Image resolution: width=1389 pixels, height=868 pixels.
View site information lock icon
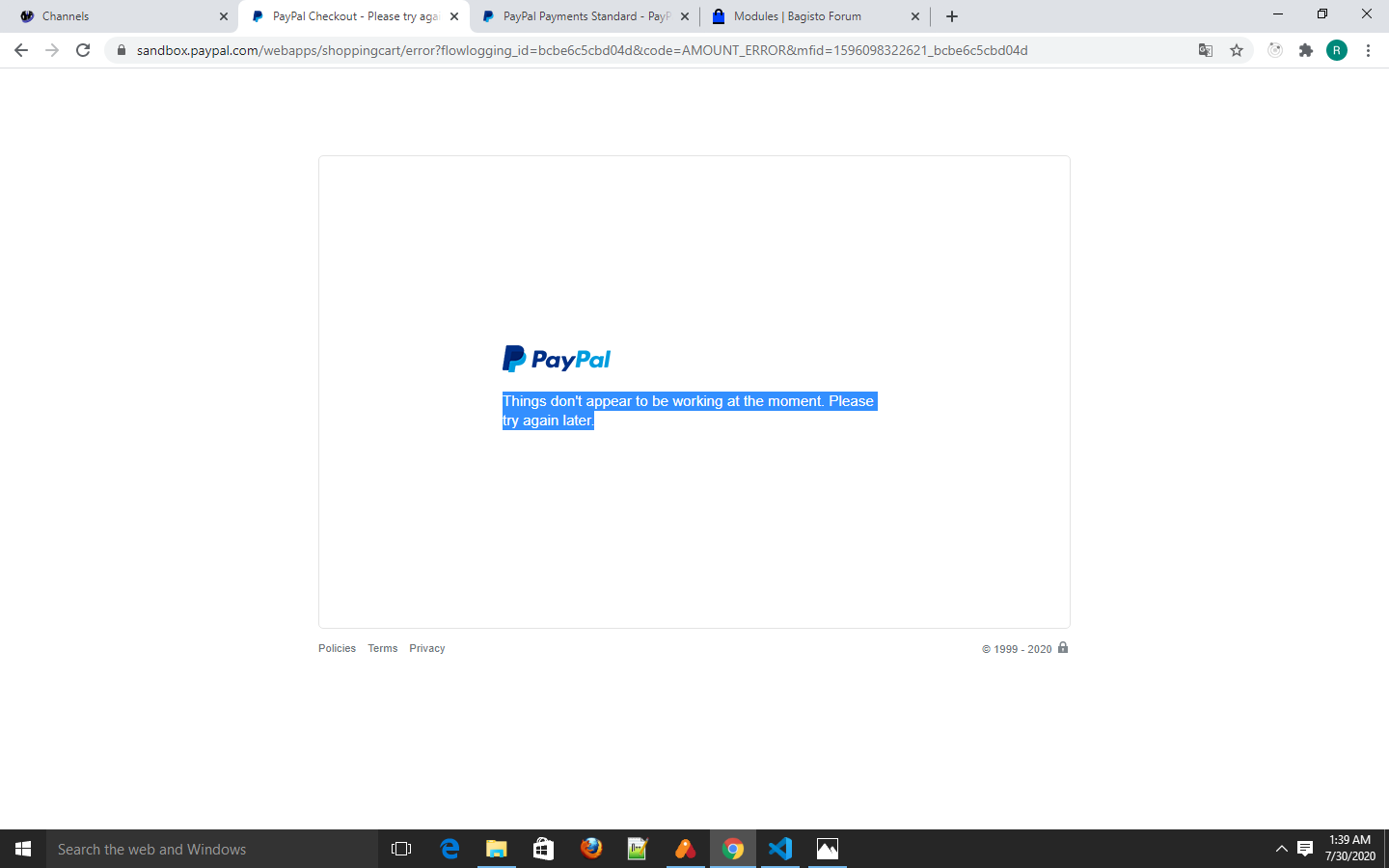click(x=122, y=50)
